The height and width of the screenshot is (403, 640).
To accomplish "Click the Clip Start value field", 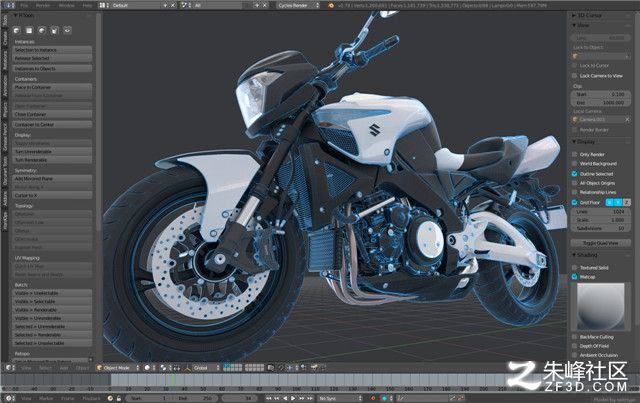I will pyautogui.click(x=600, y=94).
